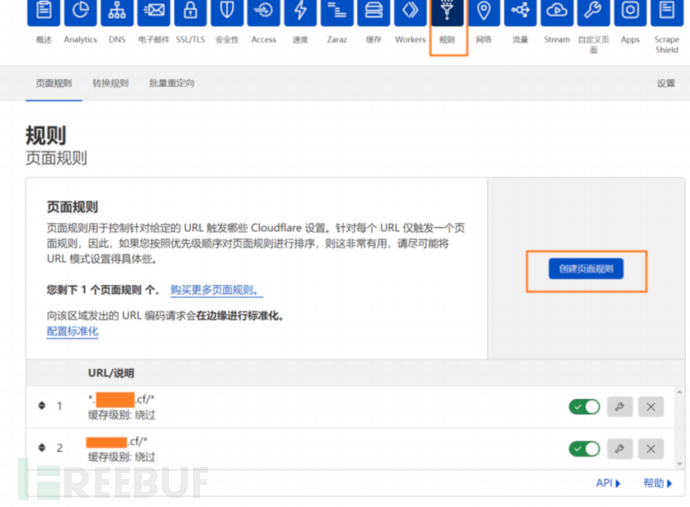Open the Scrape Shield icon
Image resolution: width=690 pixels, height=507 pixels.
click(x=667, y=12)
